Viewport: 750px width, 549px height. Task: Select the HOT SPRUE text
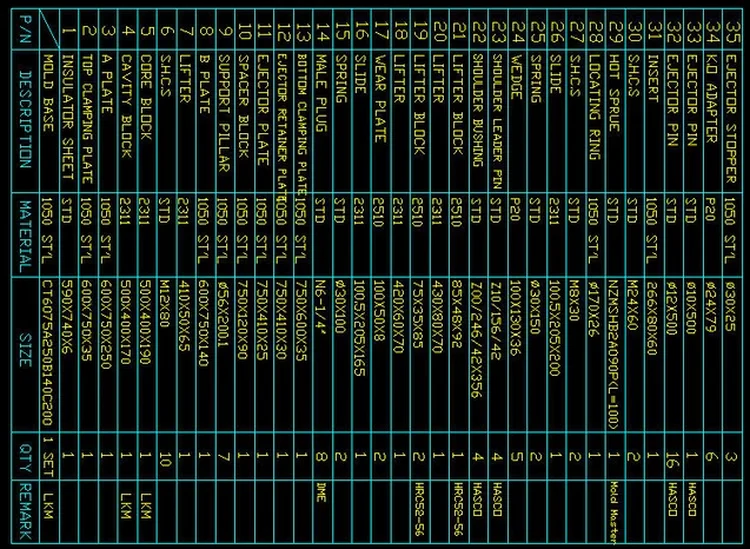614,93
